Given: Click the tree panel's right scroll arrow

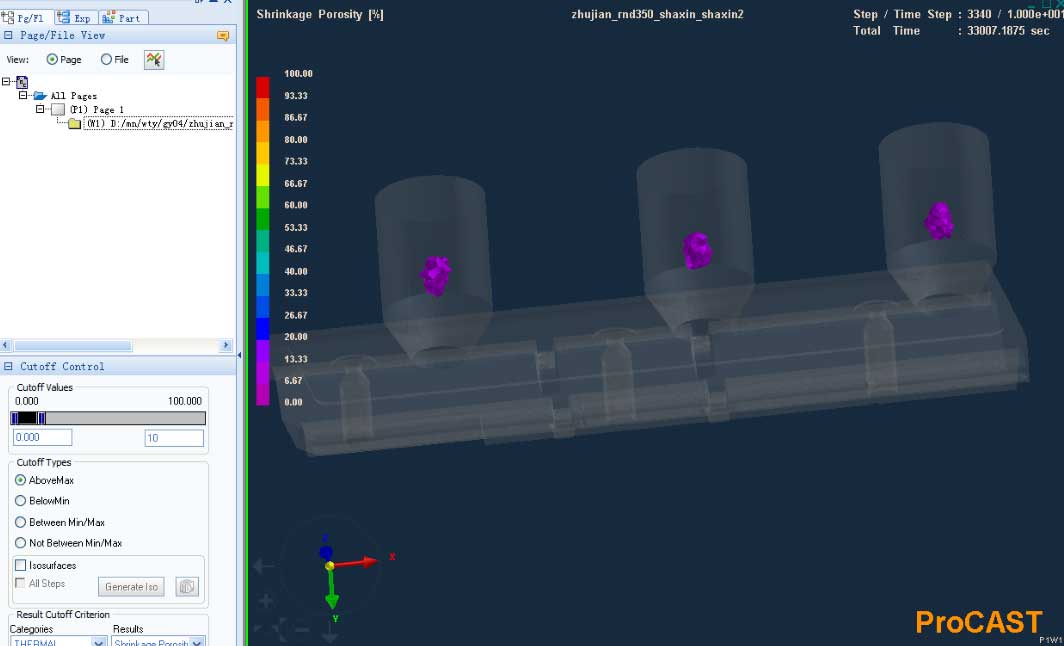Looking at the screenshot, I should point(226,346).
